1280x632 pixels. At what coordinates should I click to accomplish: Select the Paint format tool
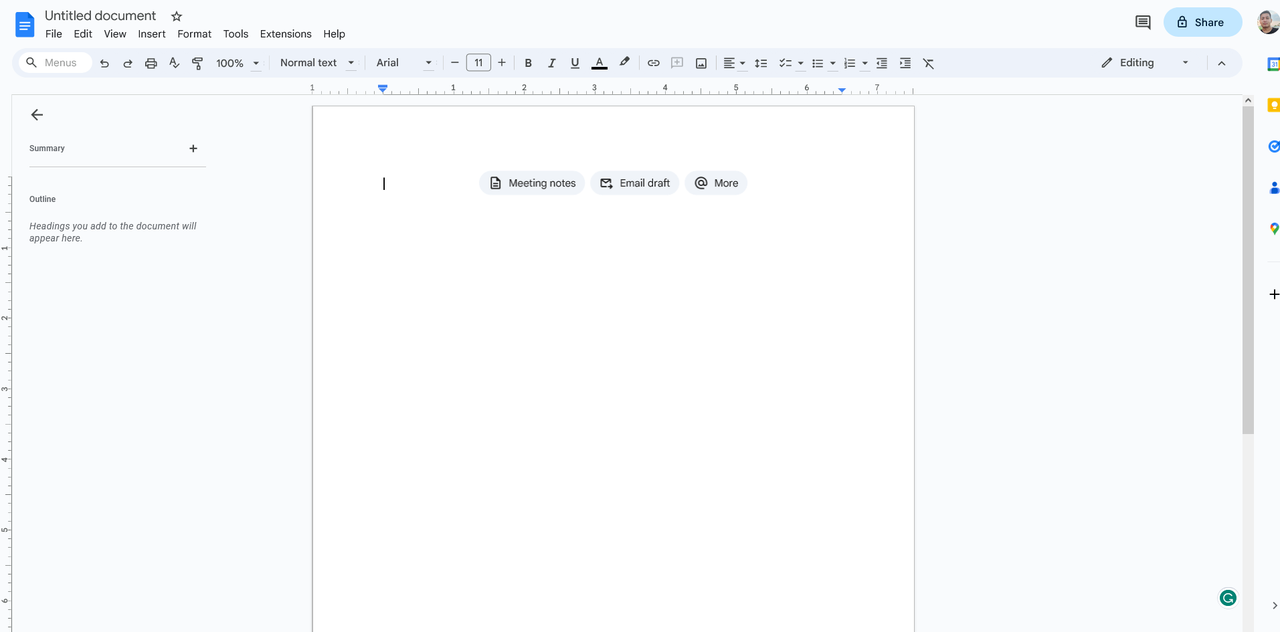coord(197,63)
